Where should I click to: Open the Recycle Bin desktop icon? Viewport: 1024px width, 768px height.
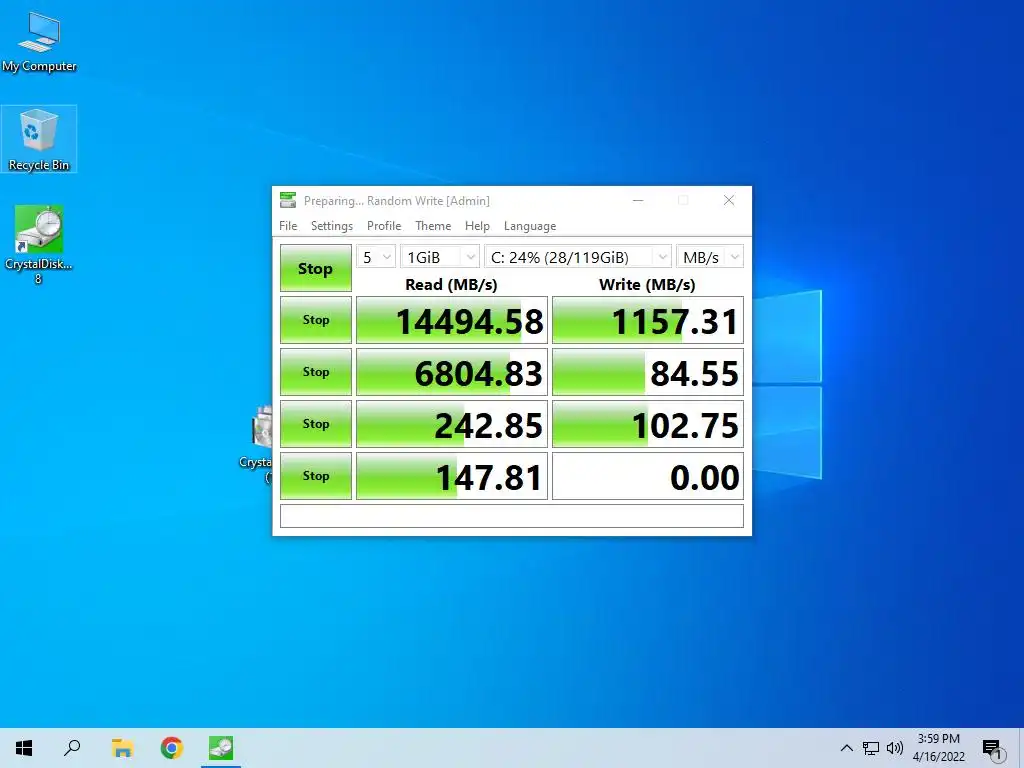click(x=39, y=139)
